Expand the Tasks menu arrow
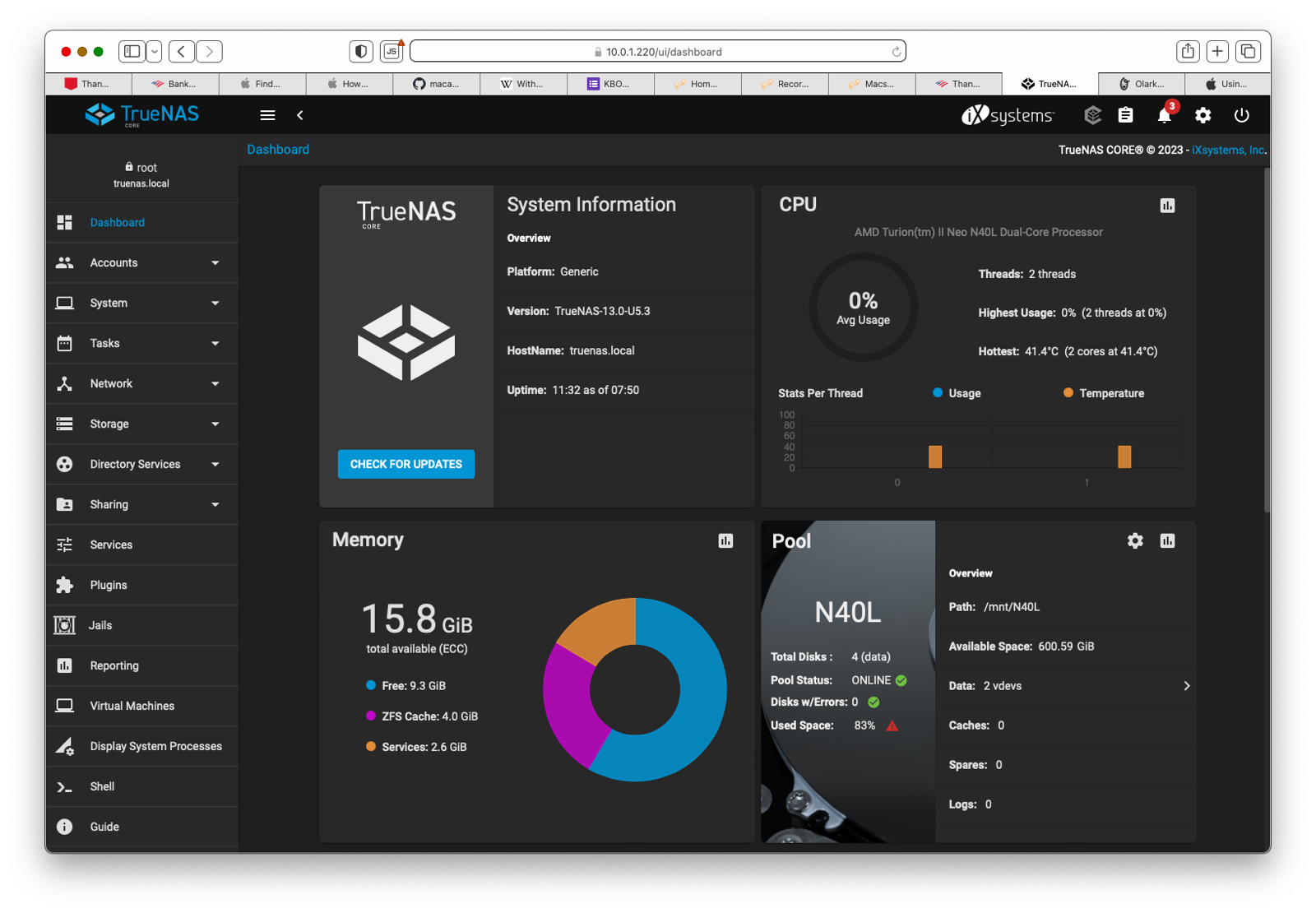Screen dimensions: 1316x913 [x=215, y=344]
